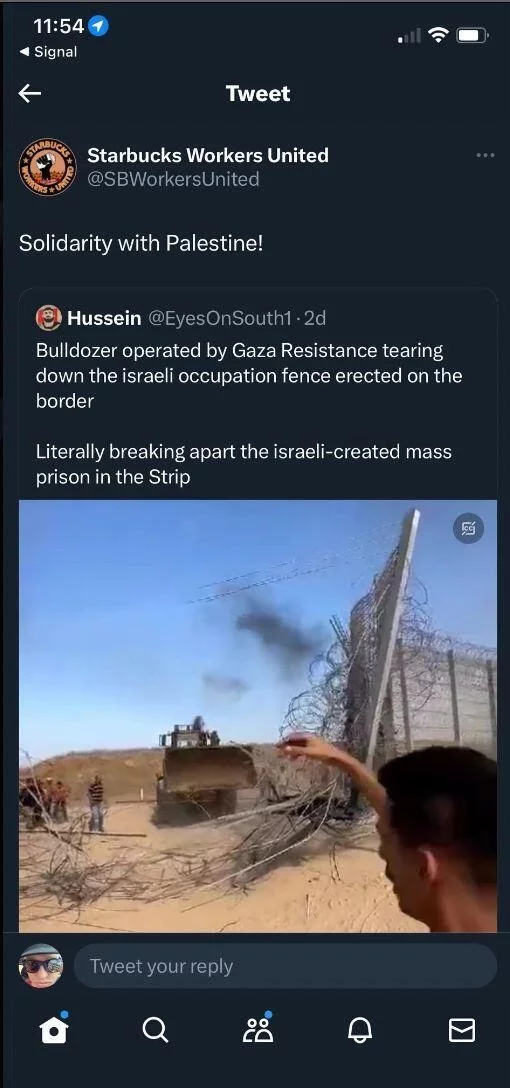The image size is (510, 1088).
Task: Tap Hussein's small avatar in quoted tweet
Action: (x=49, y=318)
